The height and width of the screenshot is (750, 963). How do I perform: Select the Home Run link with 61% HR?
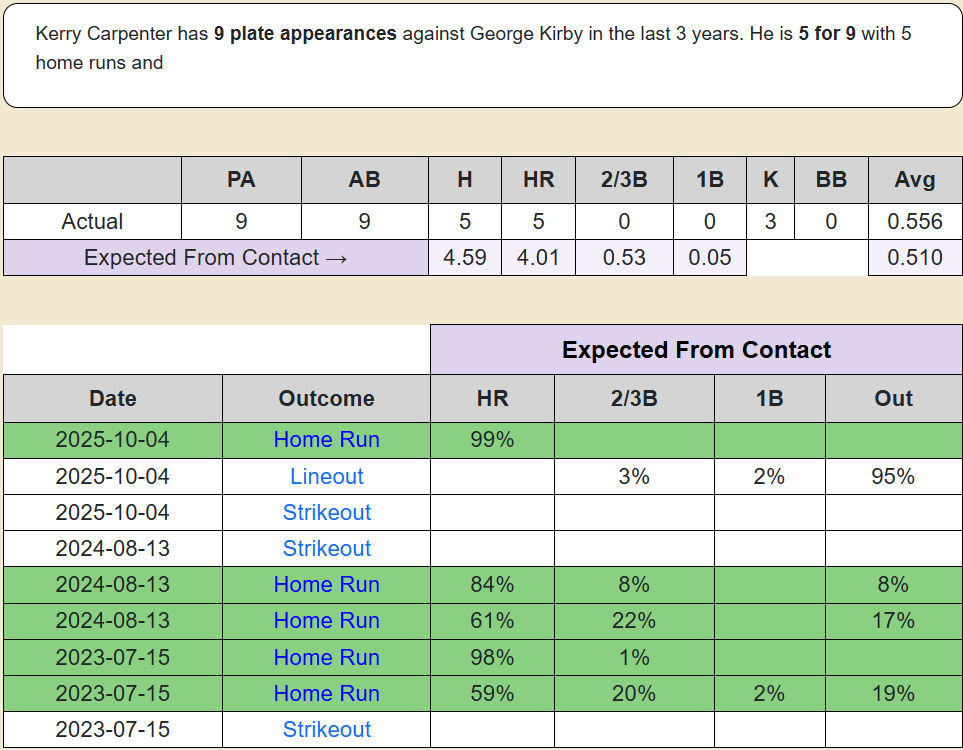(x=326, y=620)
